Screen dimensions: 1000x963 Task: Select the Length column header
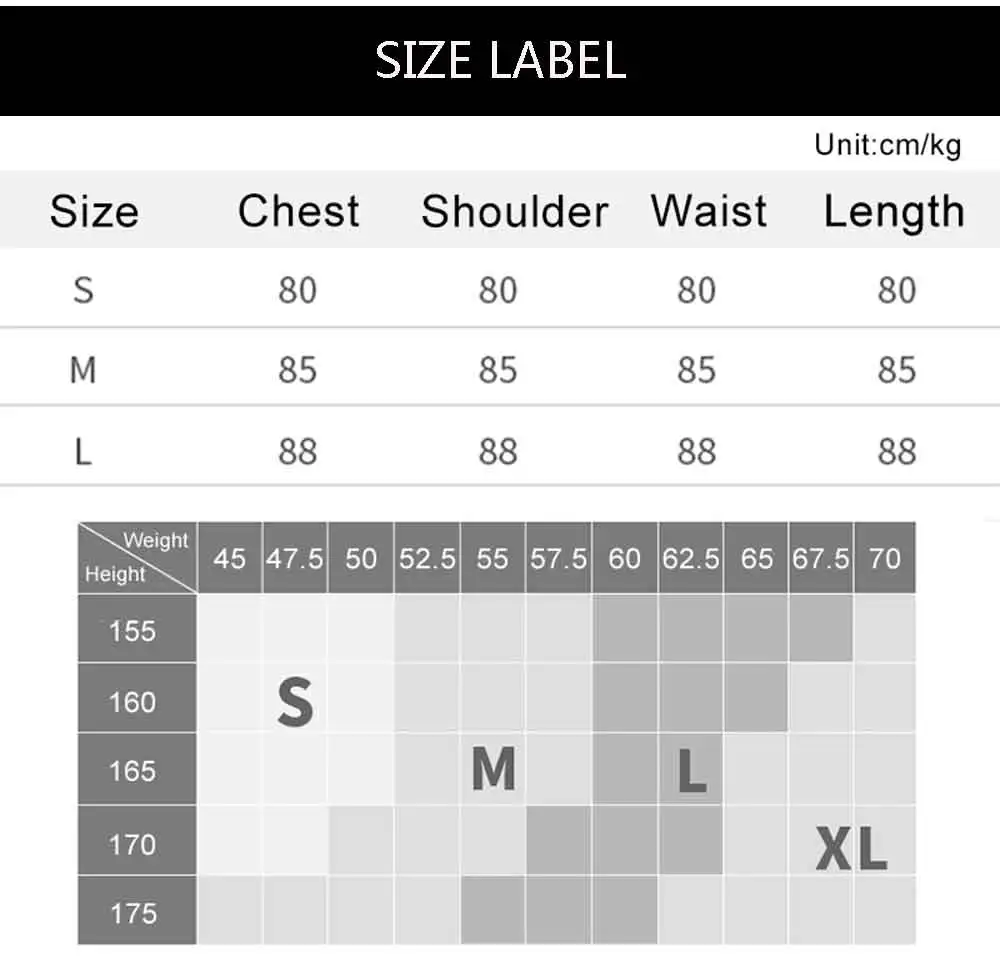click(893, 212)
